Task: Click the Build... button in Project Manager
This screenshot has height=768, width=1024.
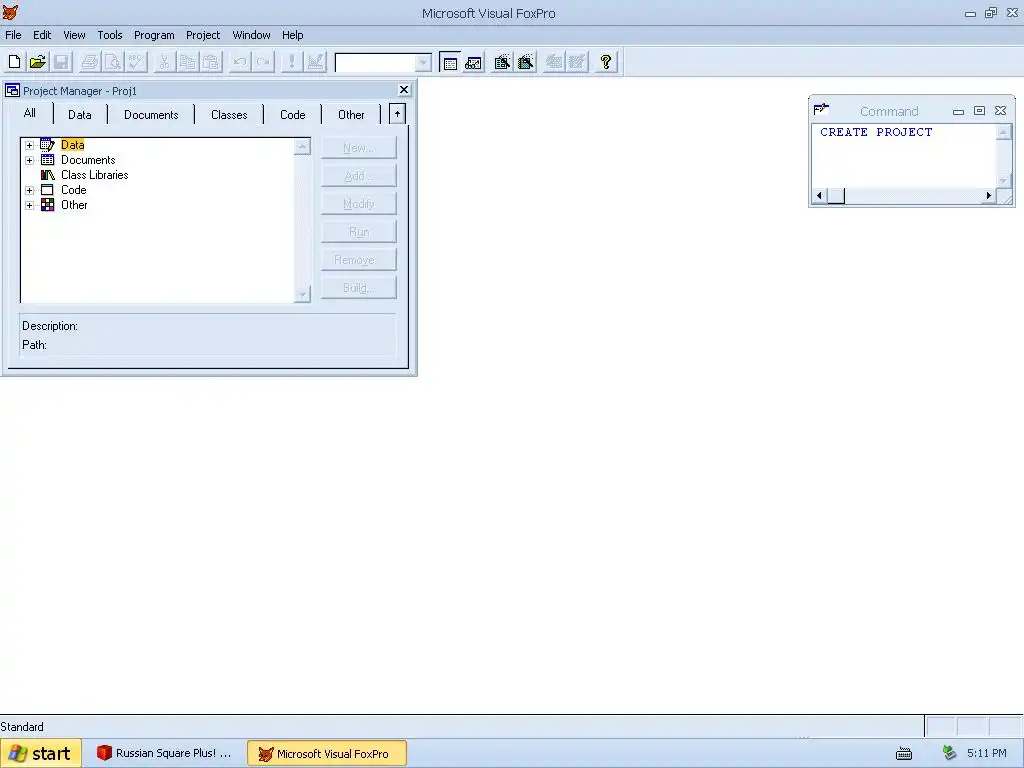Action: click(x=359, y=288)
